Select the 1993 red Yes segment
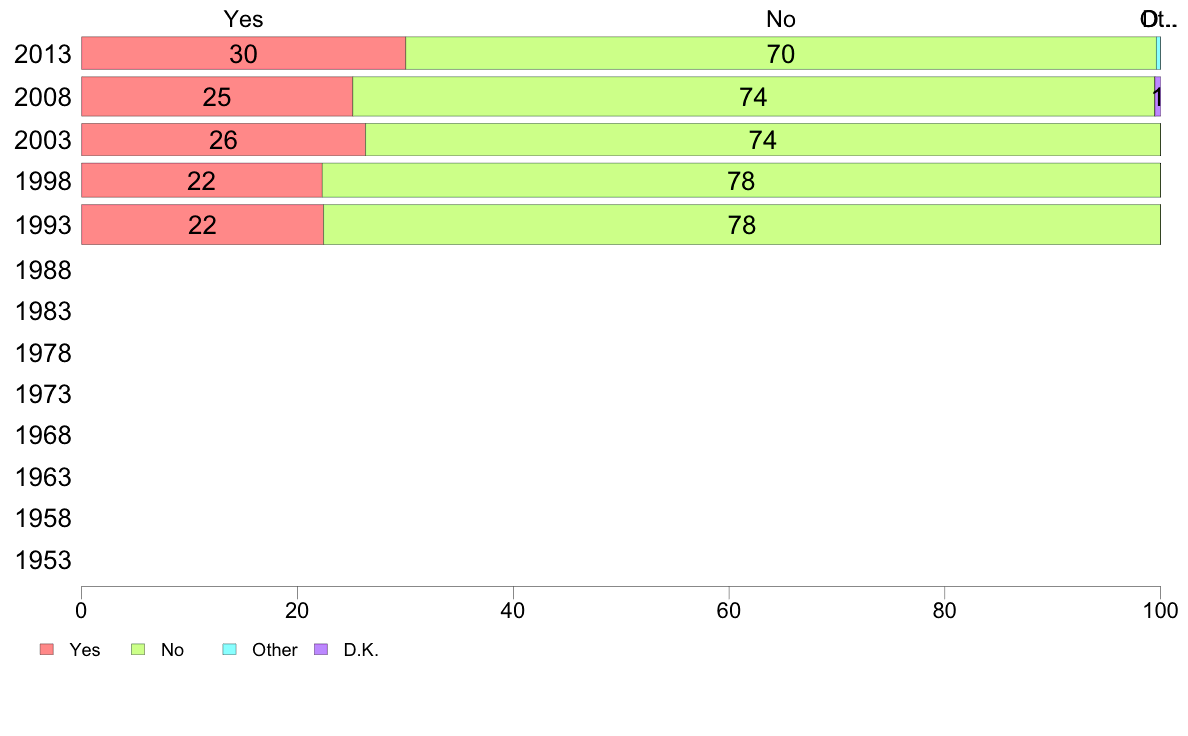 pyautogui.click(x=202, y=225)
